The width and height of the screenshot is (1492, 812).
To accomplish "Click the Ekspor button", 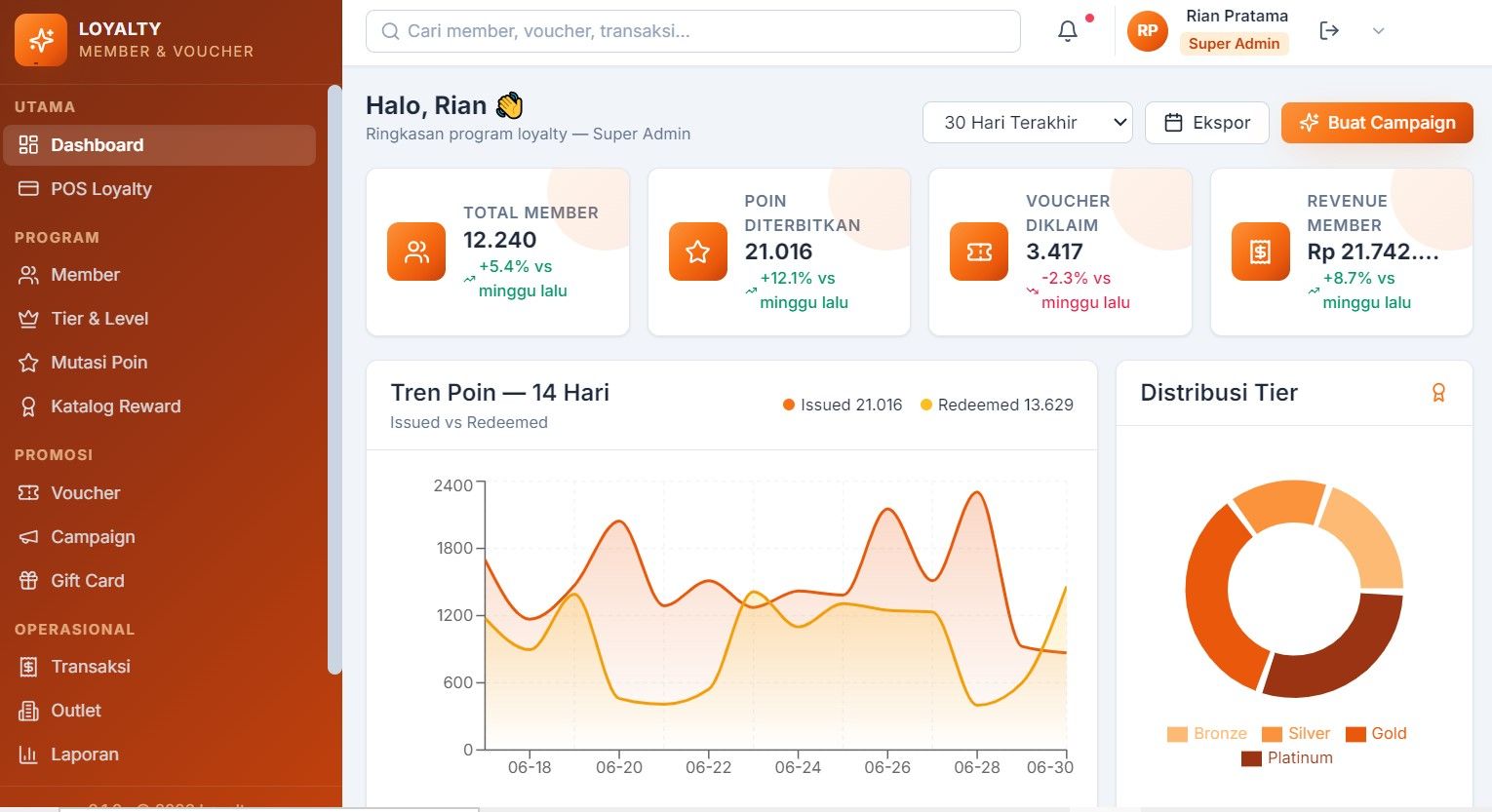I will click(x=1207, y=123).
